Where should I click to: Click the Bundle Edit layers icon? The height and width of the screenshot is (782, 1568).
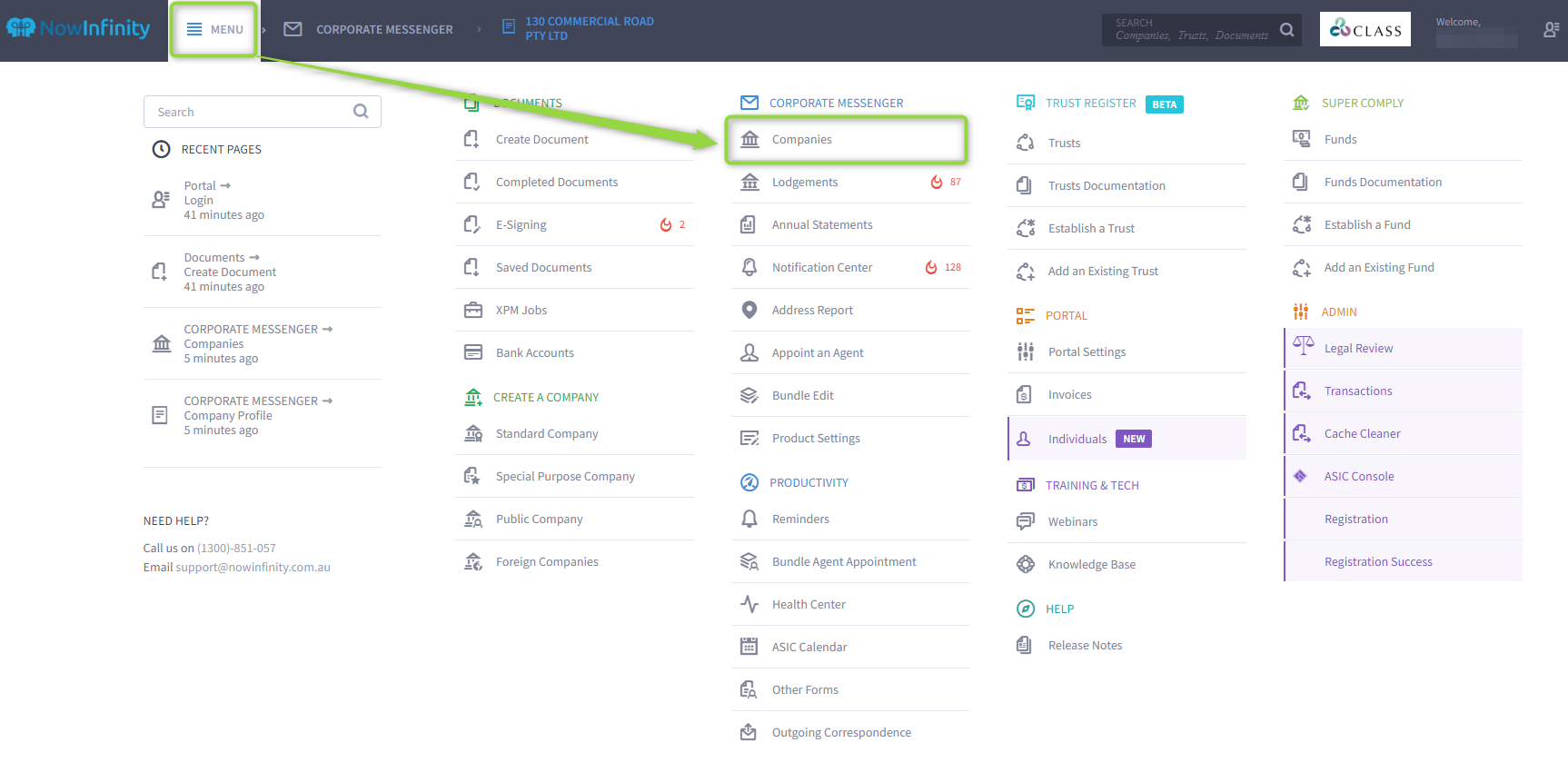coord(749,395)
